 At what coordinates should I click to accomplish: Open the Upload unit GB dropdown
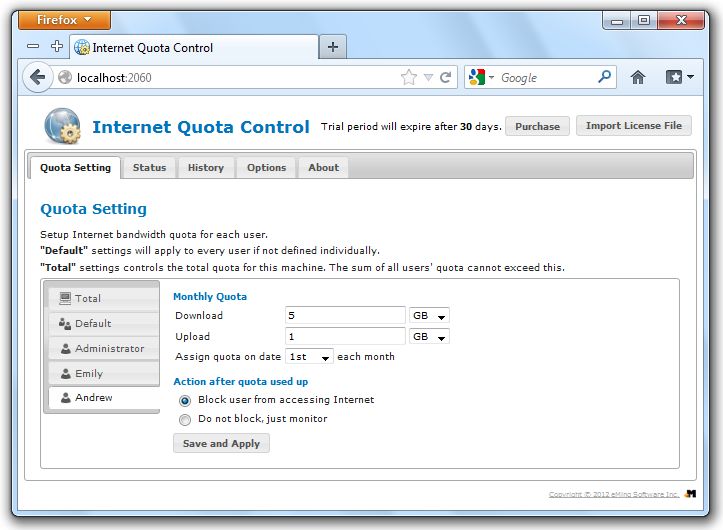(429, 337)
